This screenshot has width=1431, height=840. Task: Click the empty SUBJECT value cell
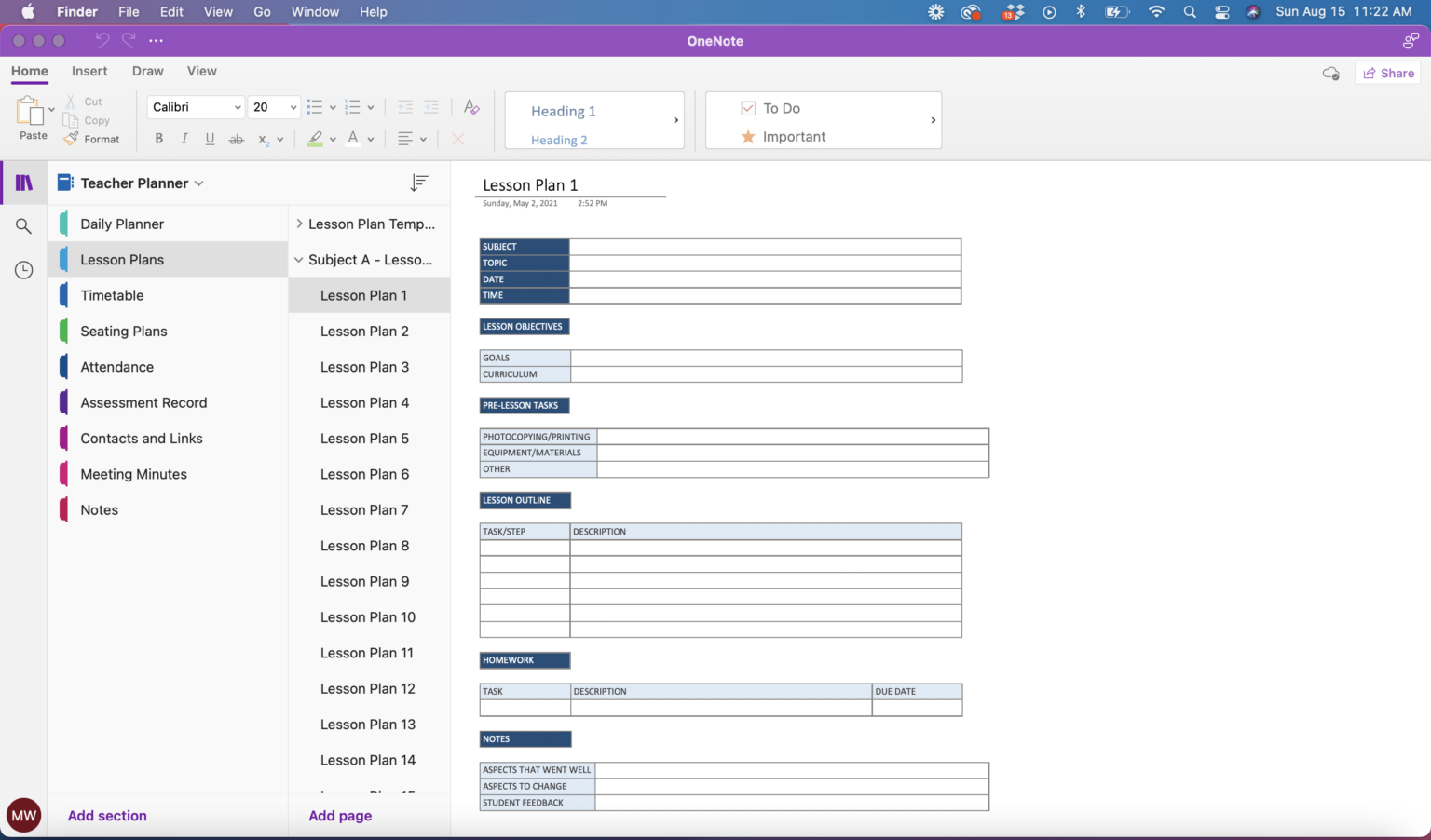tap(765, 247)
